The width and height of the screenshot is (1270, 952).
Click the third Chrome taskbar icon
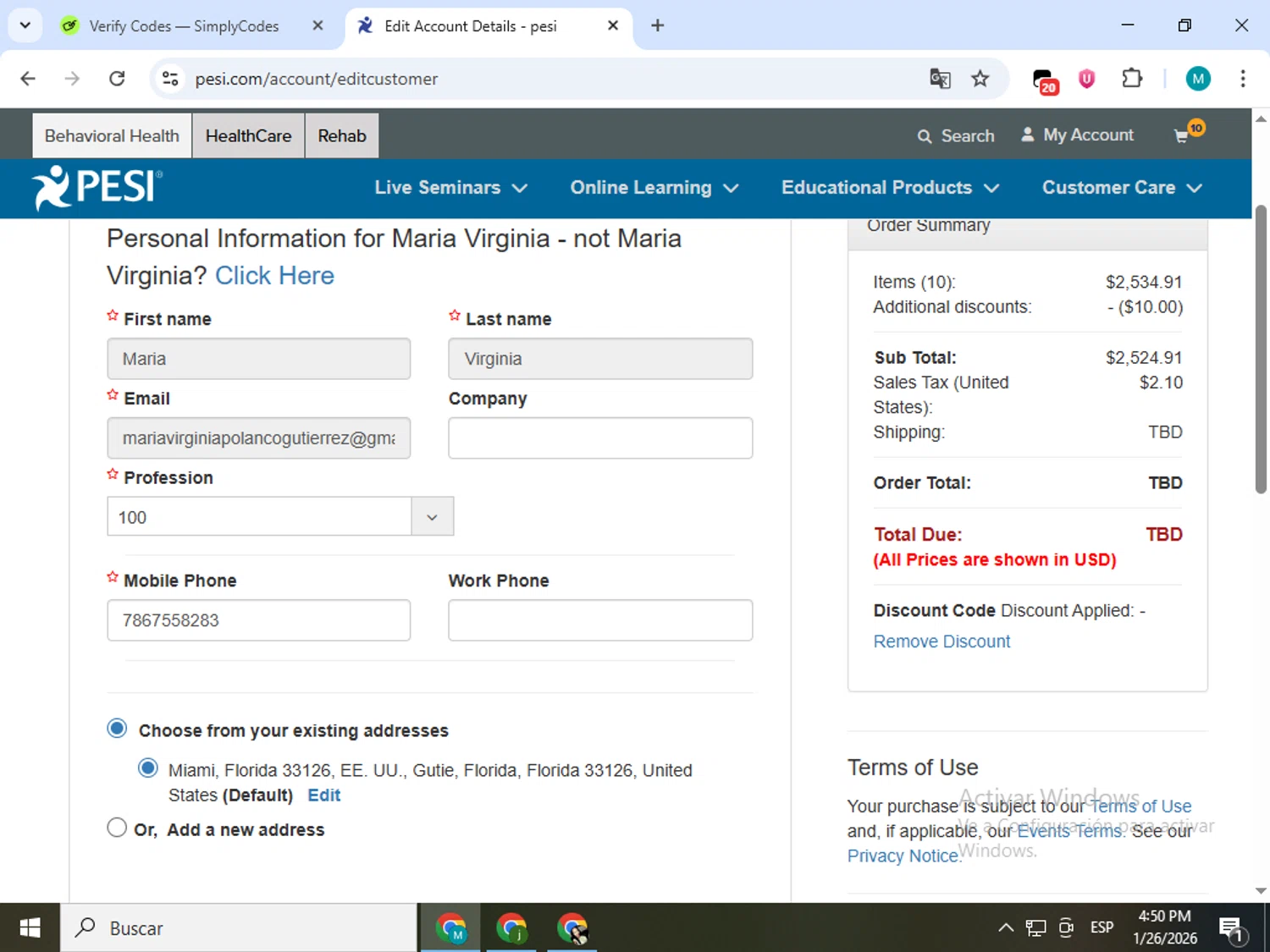point(572,928)
